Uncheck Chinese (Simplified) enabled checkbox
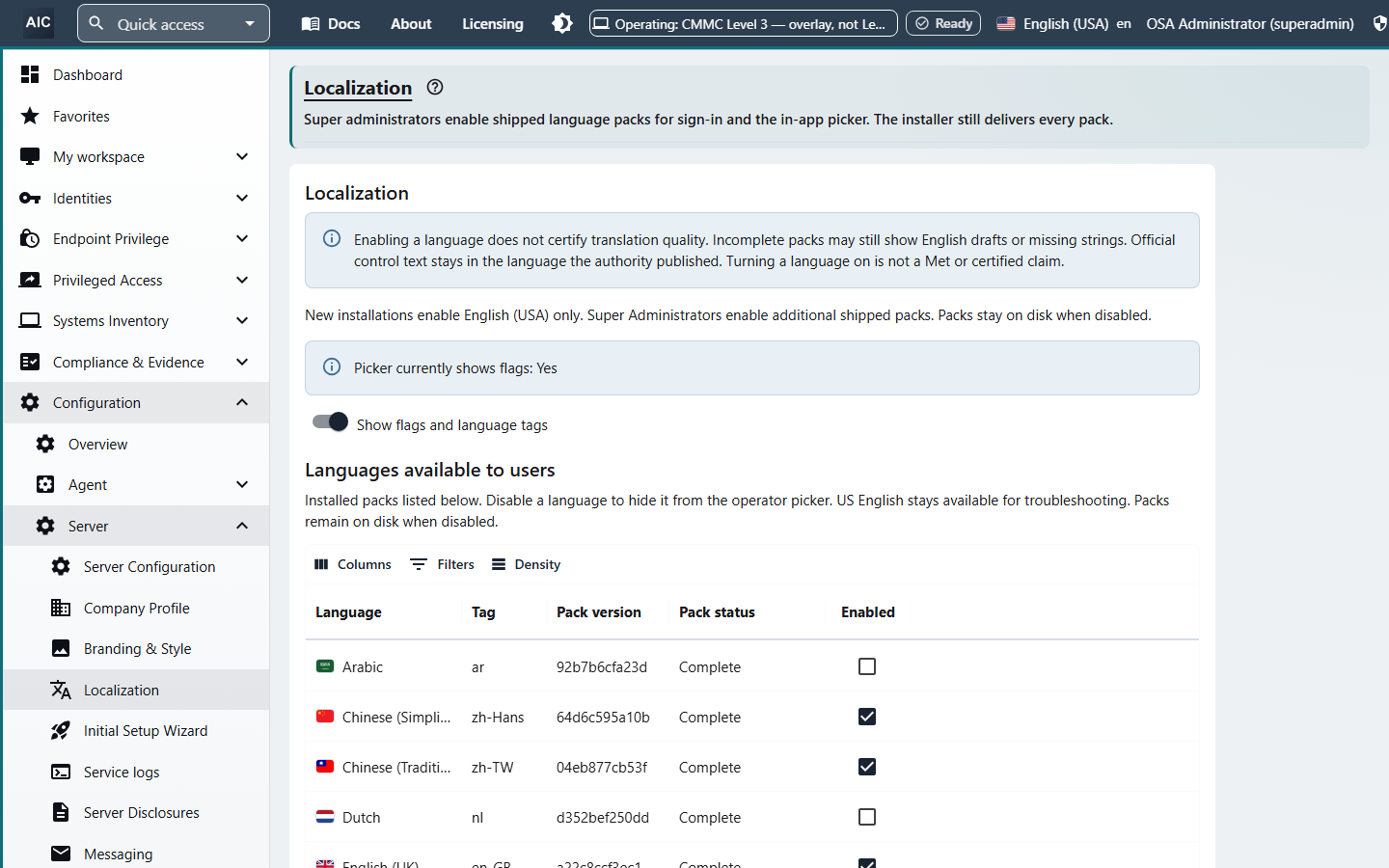This screenshot has height=868, width=1389. point(867,717)
